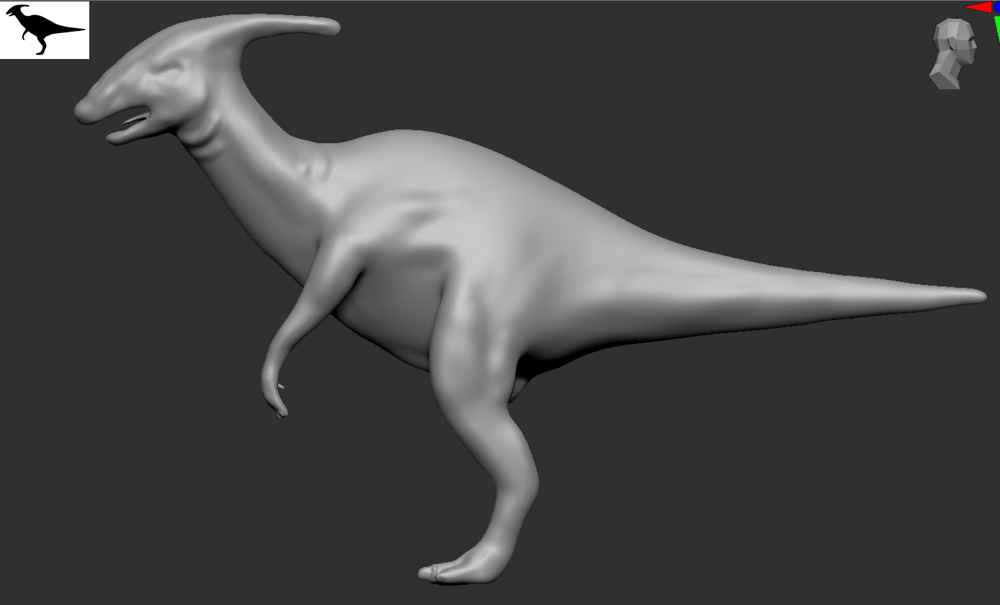Click the green axis cone indicator
Image resolution: width=1000 pixels, height=605 pixels.
(x=996, y=29)
